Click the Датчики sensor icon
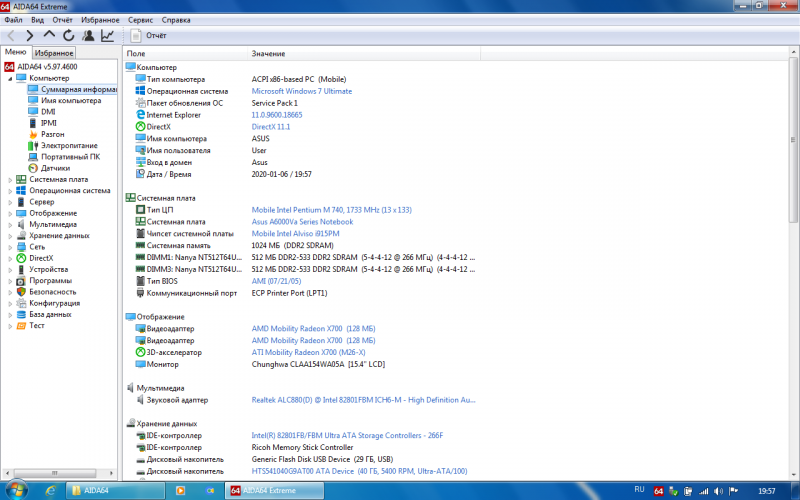This screenshot has width=800, height=500. [x=33, y=168]
